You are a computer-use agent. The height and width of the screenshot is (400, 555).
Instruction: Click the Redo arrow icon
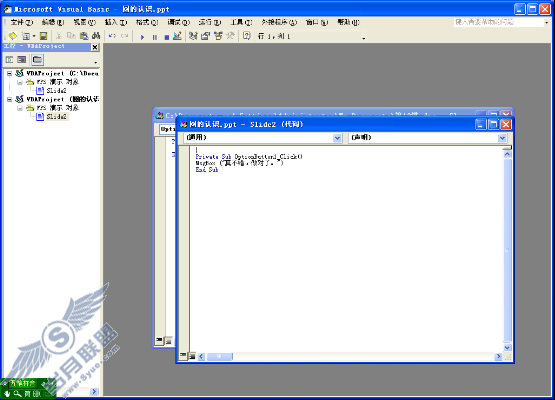coord(125,36)
